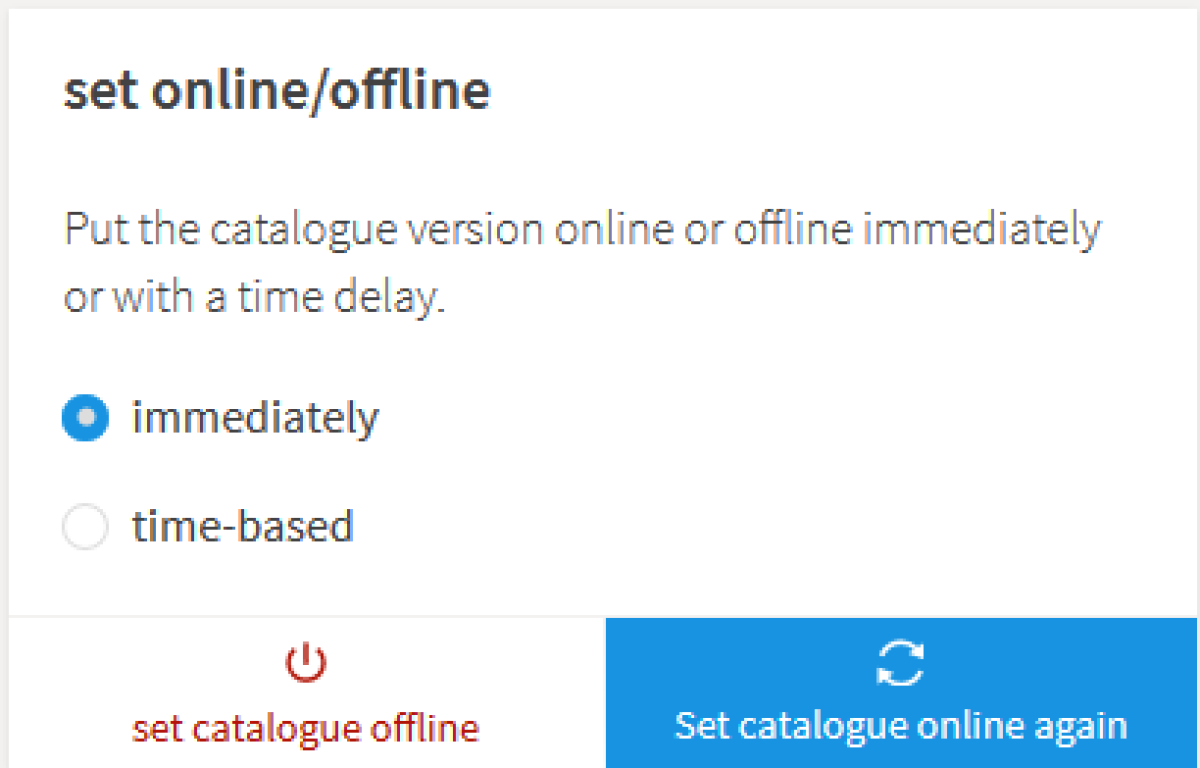Click the red power icon
Viewport: 1200px width, 768px height.
coord(305,664)
